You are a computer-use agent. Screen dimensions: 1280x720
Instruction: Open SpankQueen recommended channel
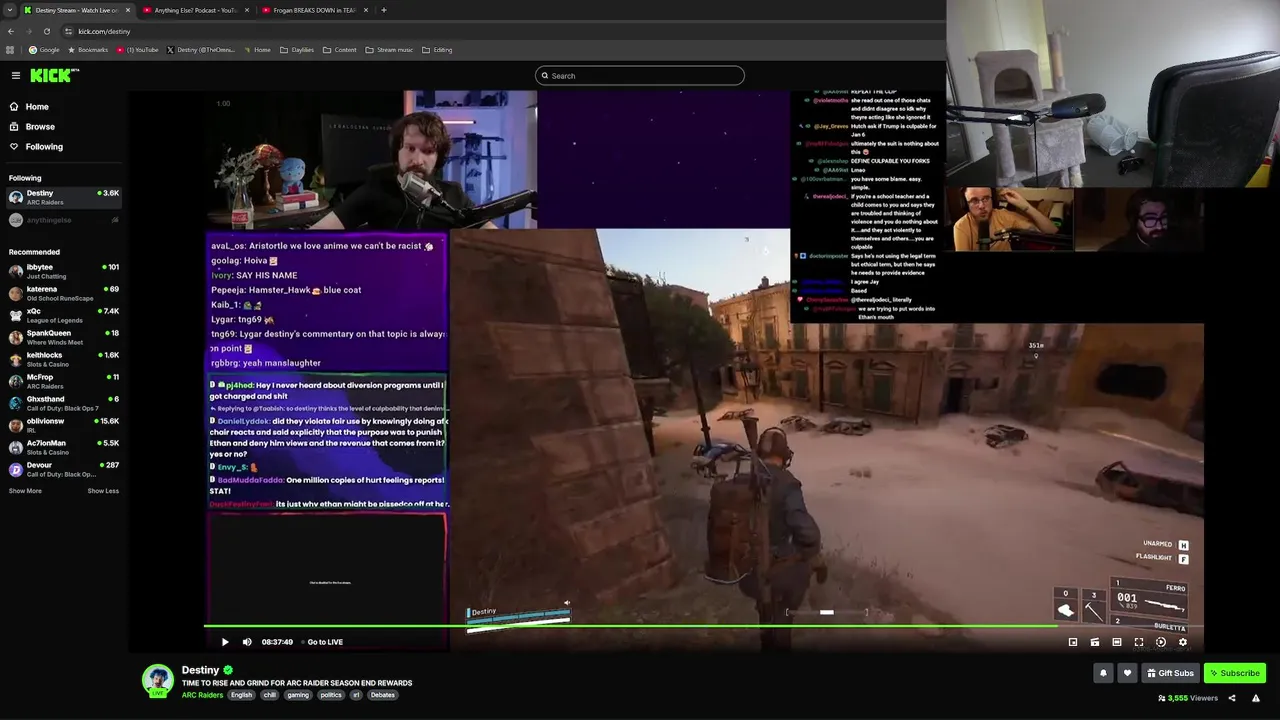click(x=63, y=337)
